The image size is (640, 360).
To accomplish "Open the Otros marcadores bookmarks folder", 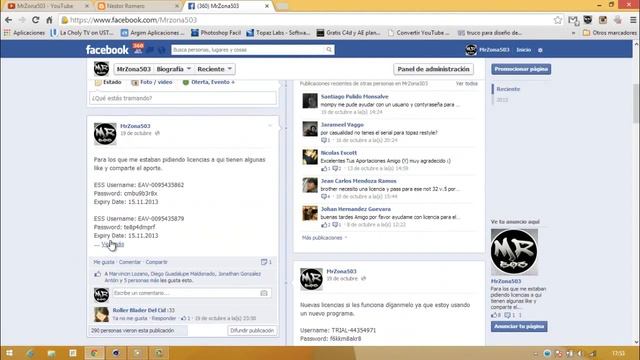I will point(609,33).
